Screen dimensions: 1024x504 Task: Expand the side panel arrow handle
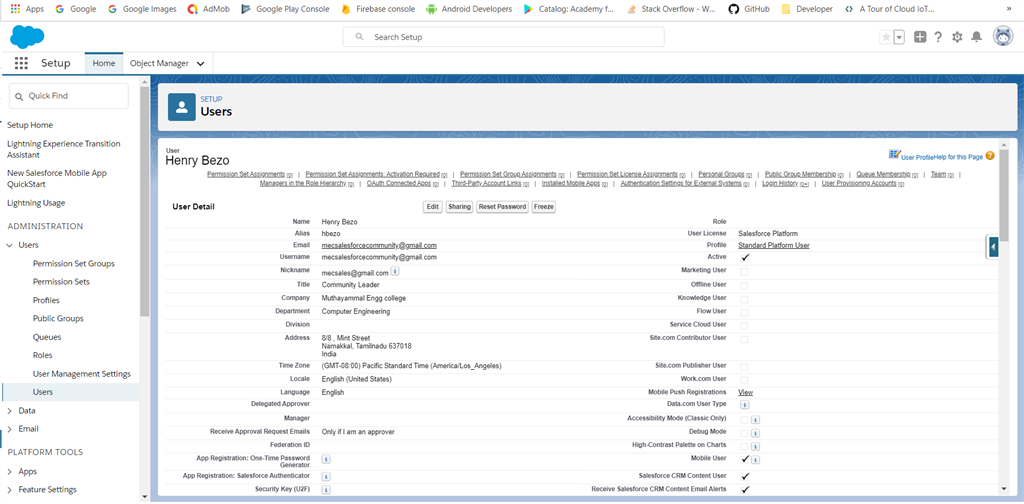pos(993,246)
